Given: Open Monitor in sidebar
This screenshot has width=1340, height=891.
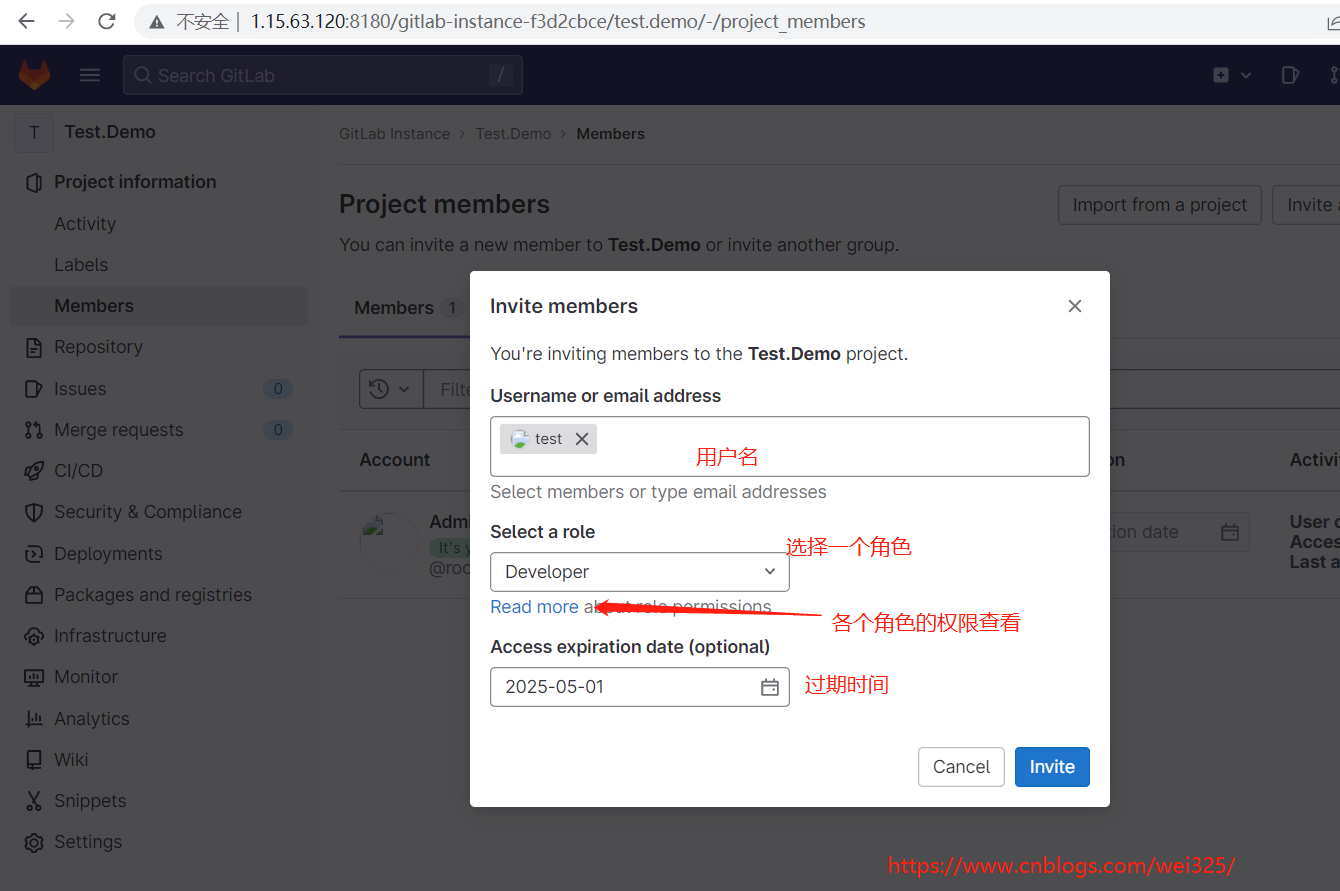Looking at the screenshot, I should click(x=86, y=677).
